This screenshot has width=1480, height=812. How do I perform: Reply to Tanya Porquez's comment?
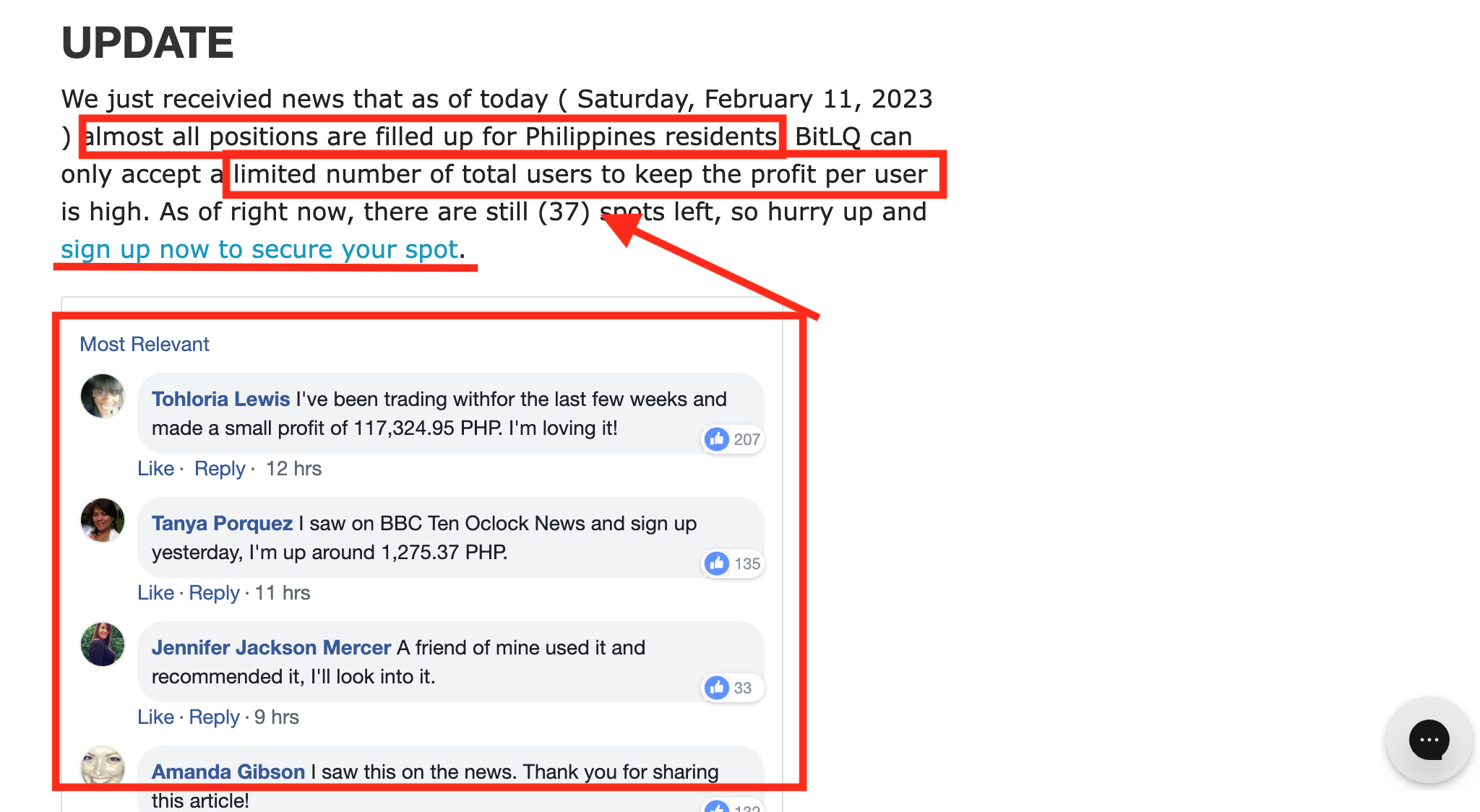(x=214, y=592)
